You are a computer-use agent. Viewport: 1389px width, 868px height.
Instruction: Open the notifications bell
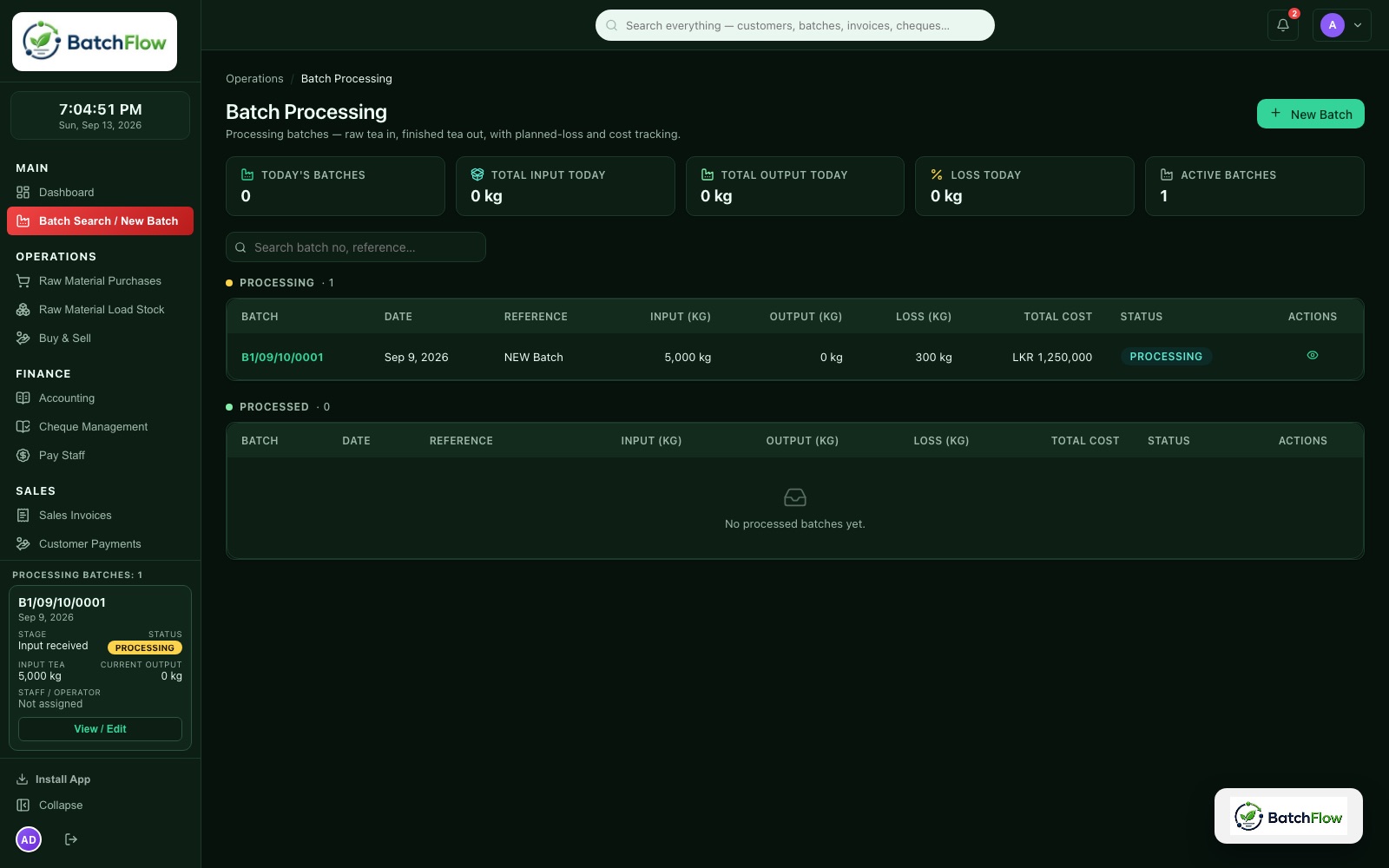pos(1282,25)
